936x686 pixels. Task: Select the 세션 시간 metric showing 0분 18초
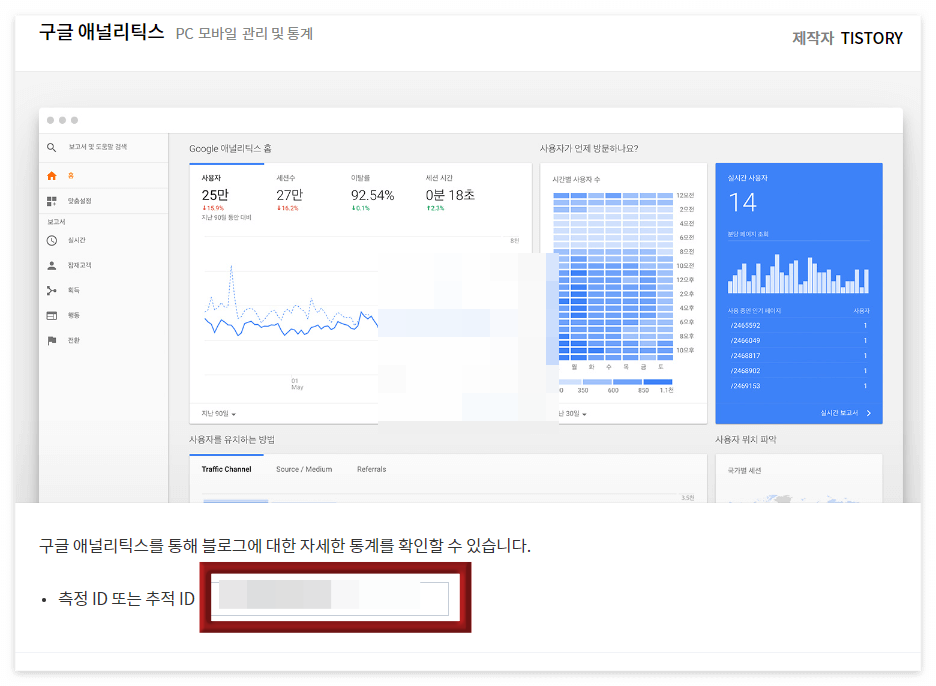450,193
